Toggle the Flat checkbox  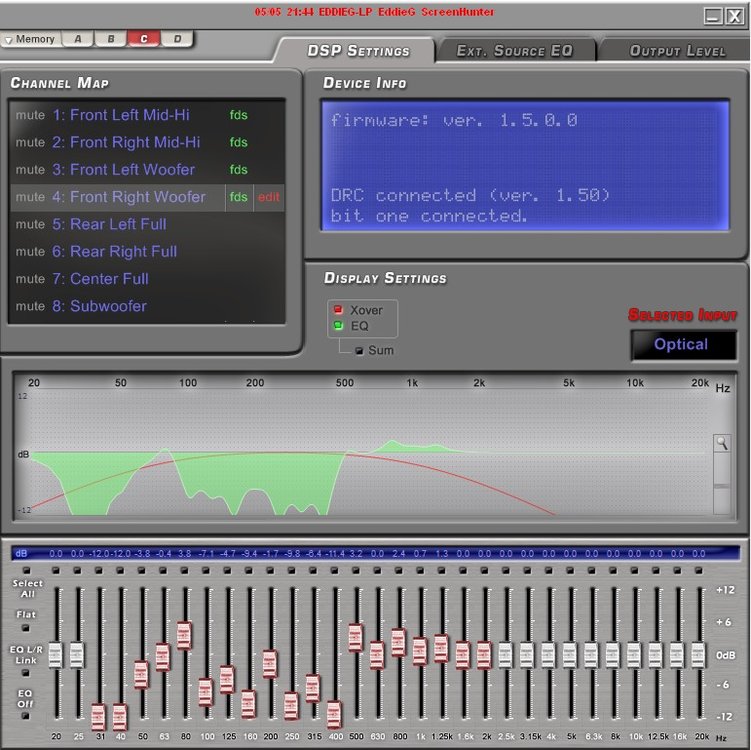click(26, 628)
